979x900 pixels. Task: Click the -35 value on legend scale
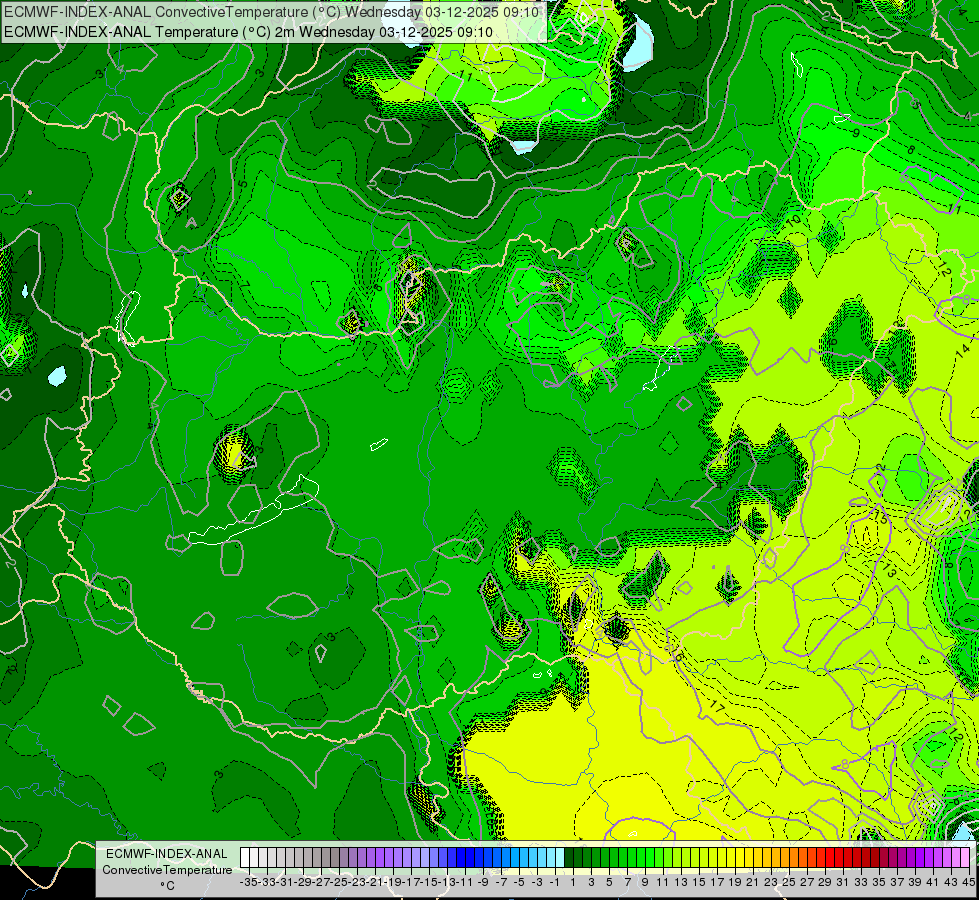pyautogui.click(x=248, y=882)
